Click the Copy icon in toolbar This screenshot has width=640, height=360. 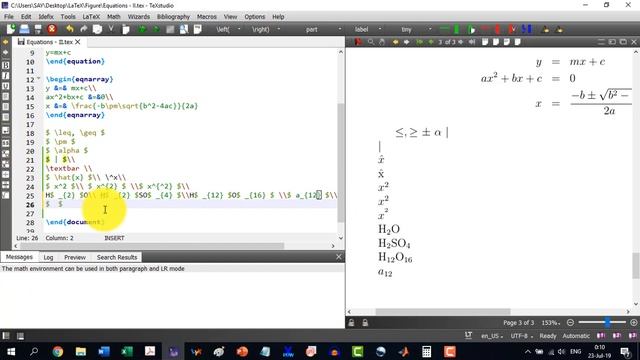point(97,29)
